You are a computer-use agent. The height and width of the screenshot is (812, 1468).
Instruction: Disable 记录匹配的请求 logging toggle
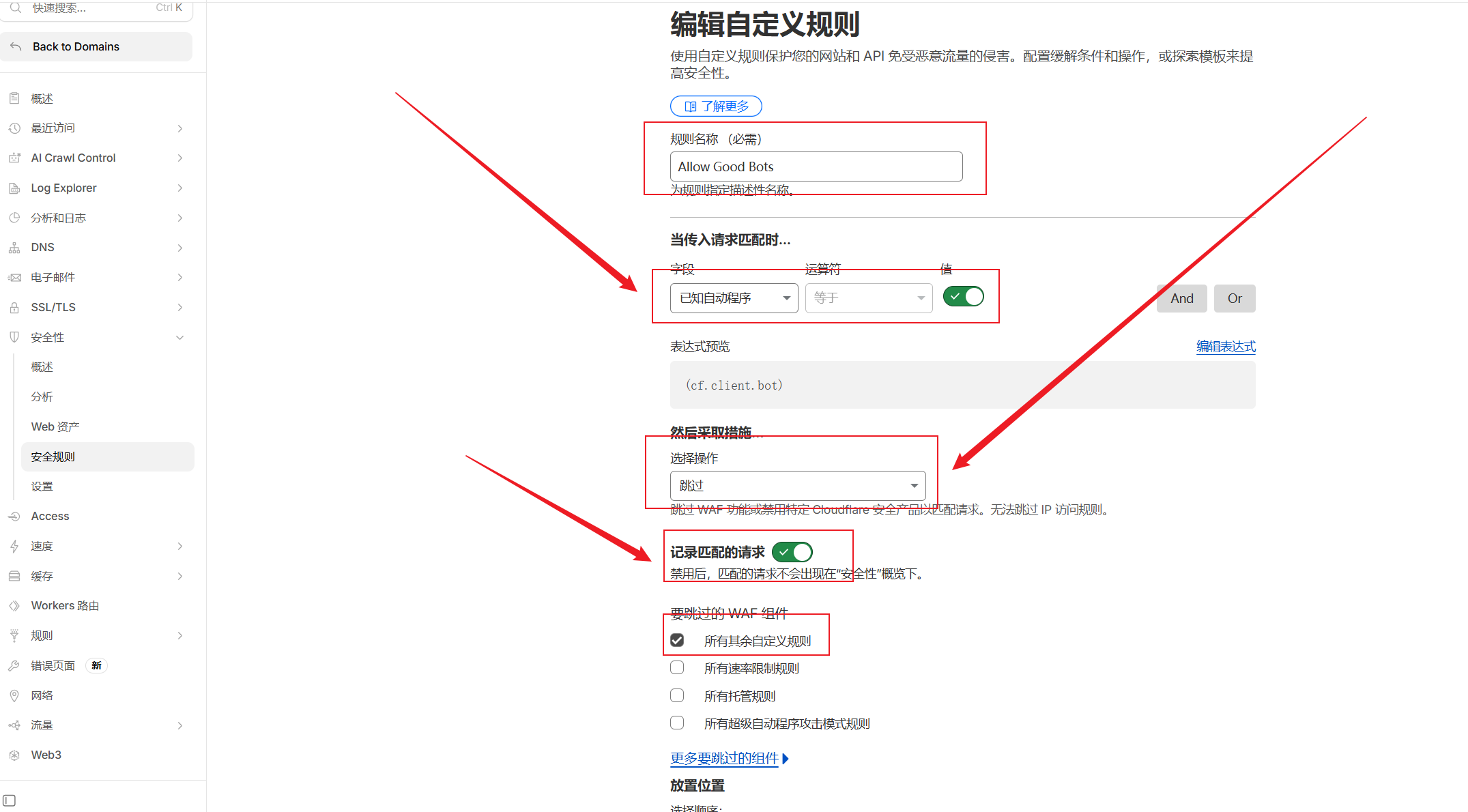pos(792,551)
